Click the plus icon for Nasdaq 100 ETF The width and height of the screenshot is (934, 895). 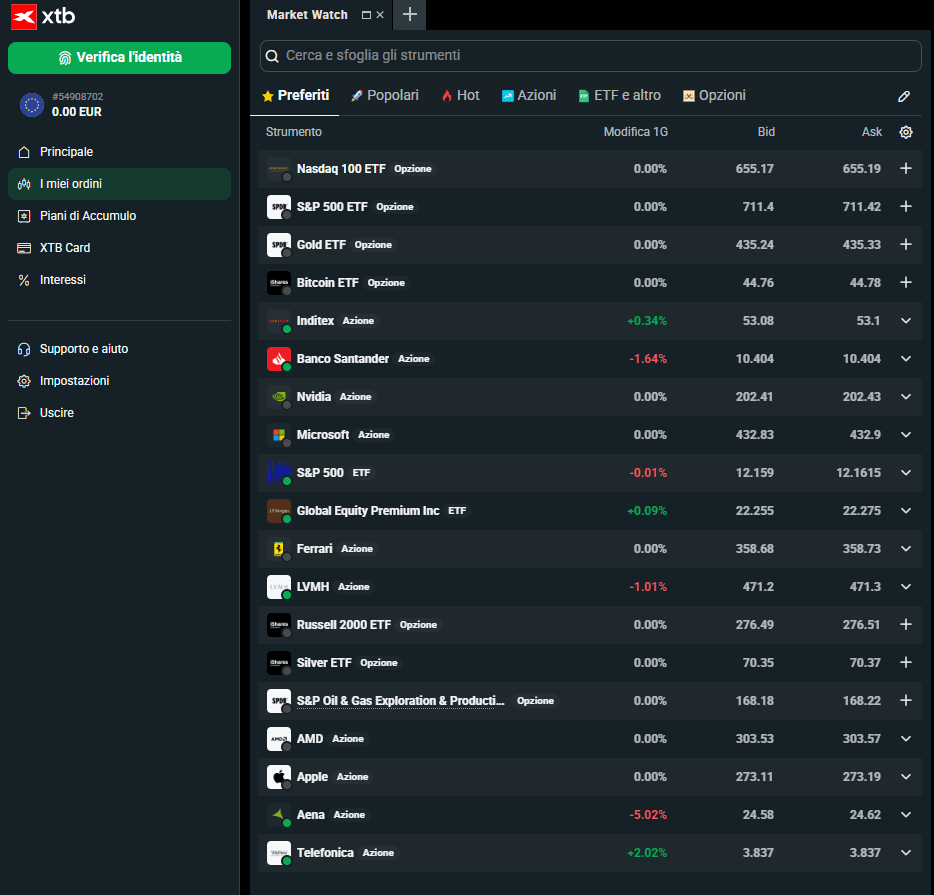point(905,169)
